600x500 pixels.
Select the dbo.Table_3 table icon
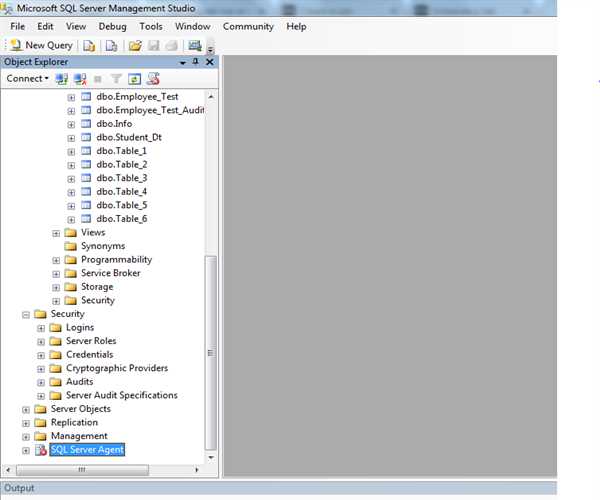point(86,178)
